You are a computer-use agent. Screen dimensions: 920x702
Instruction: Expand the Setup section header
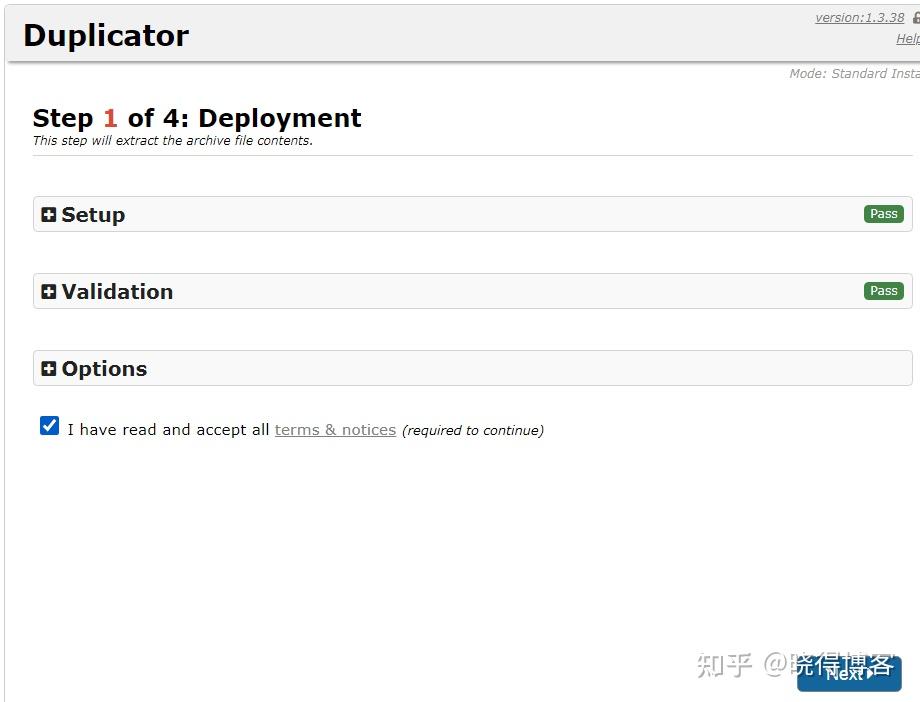click(473, 214)
